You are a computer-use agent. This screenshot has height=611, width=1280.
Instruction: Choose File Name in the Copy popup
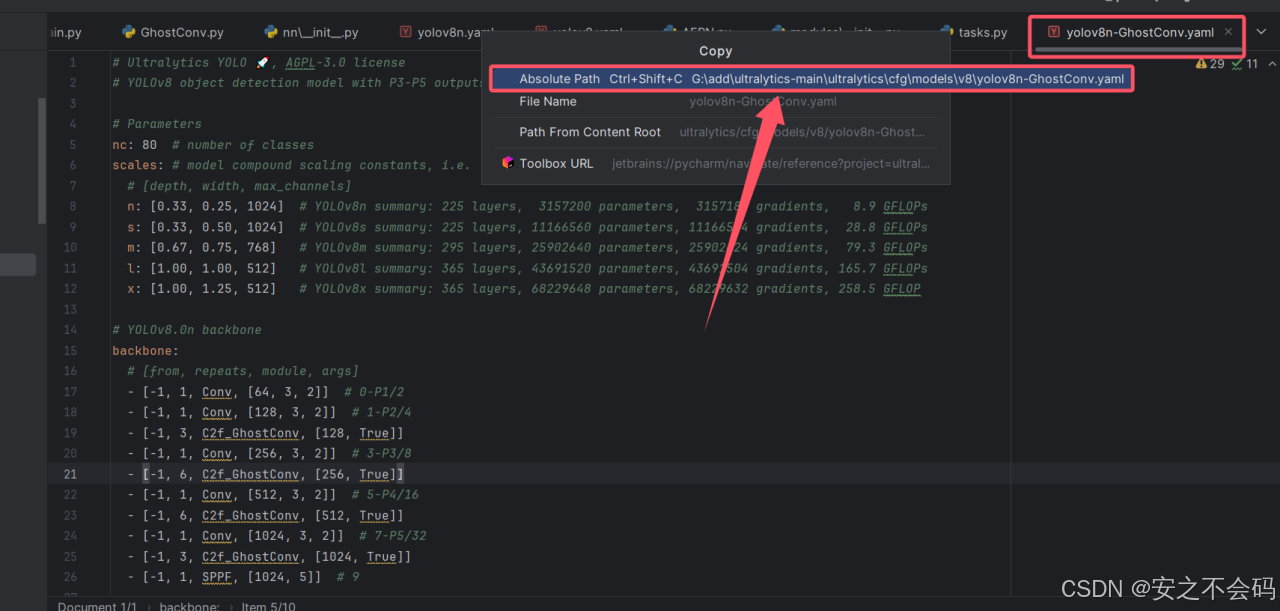click(x=716, y=101)
